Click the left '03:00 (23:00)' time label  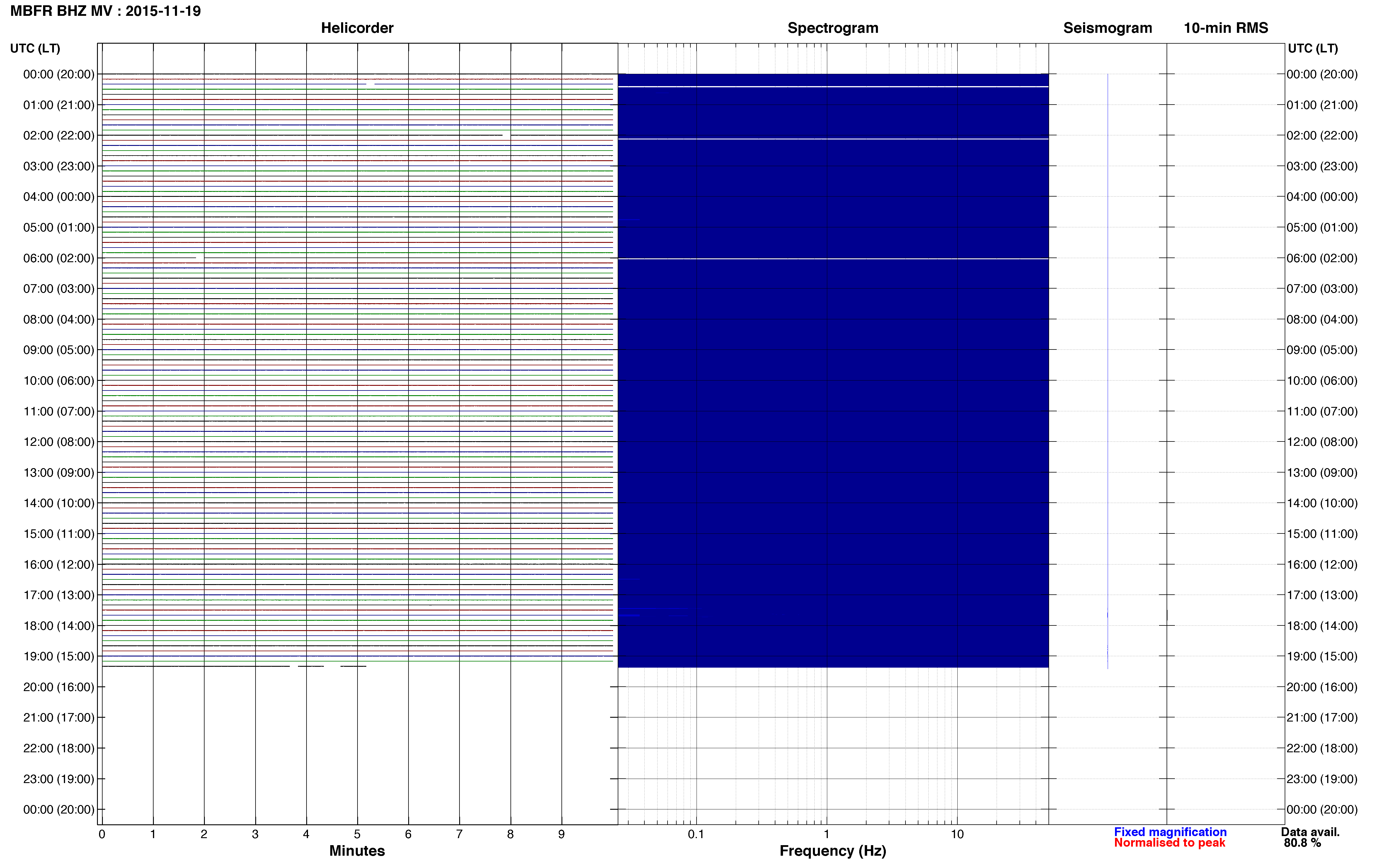59,166
